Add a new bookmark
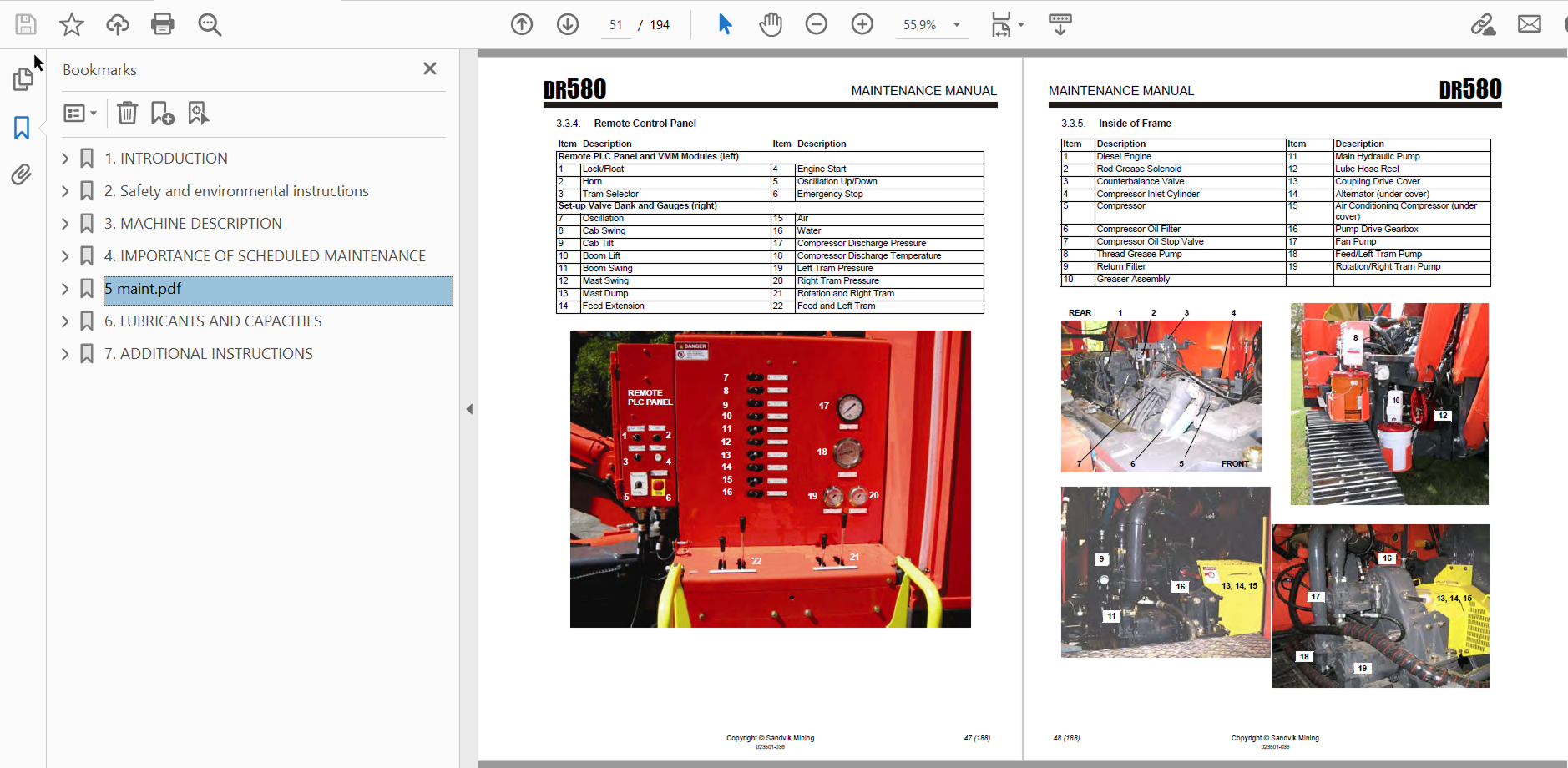The width and height of the screenshot is (1568, 768). pyautogui.click(x=162, y=113)
